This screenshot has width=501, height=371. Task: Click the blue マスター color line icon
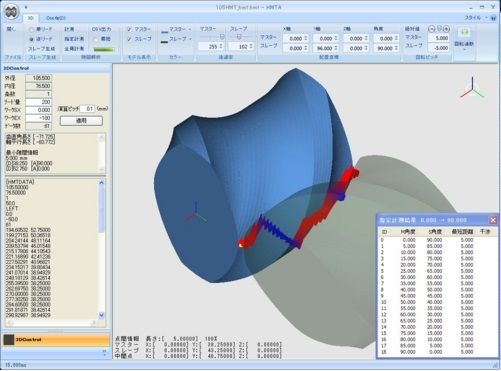(164, 32)
